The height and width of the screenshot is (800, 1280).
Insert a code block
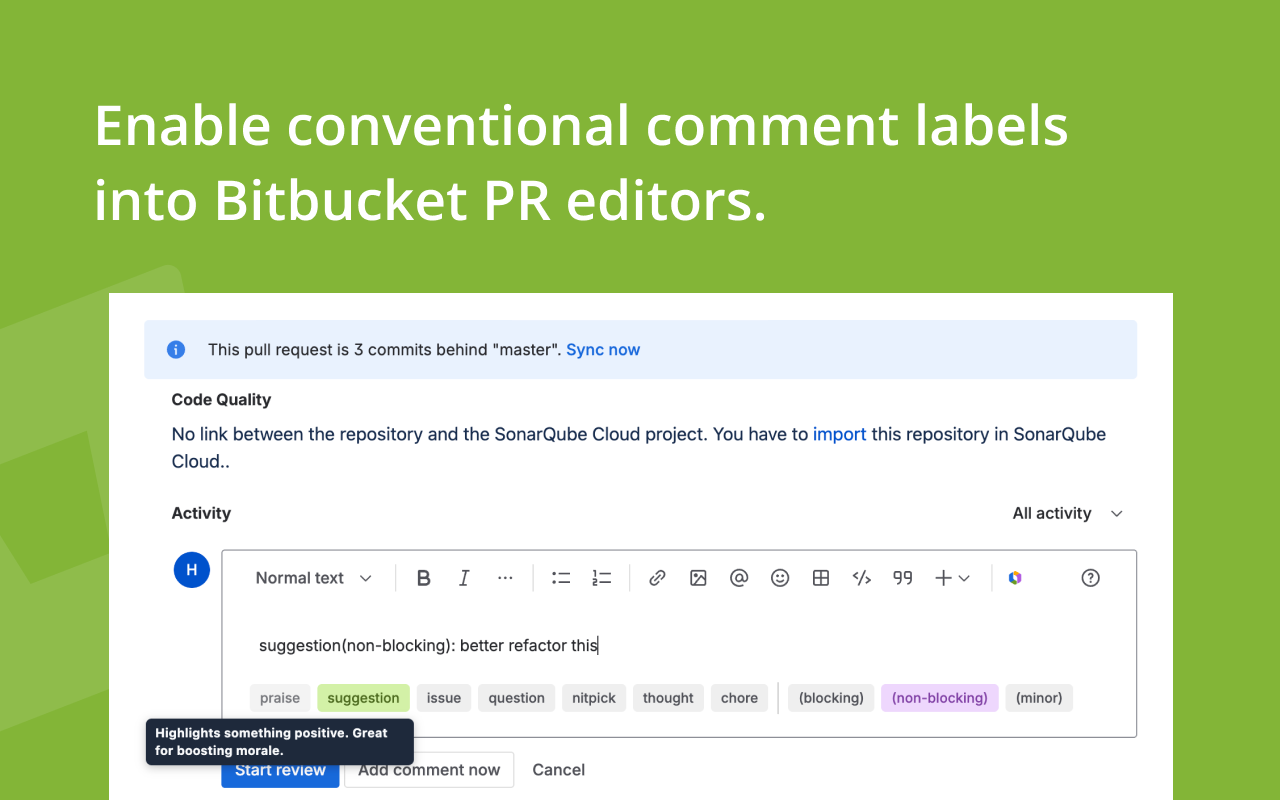(x=861, y=577)
